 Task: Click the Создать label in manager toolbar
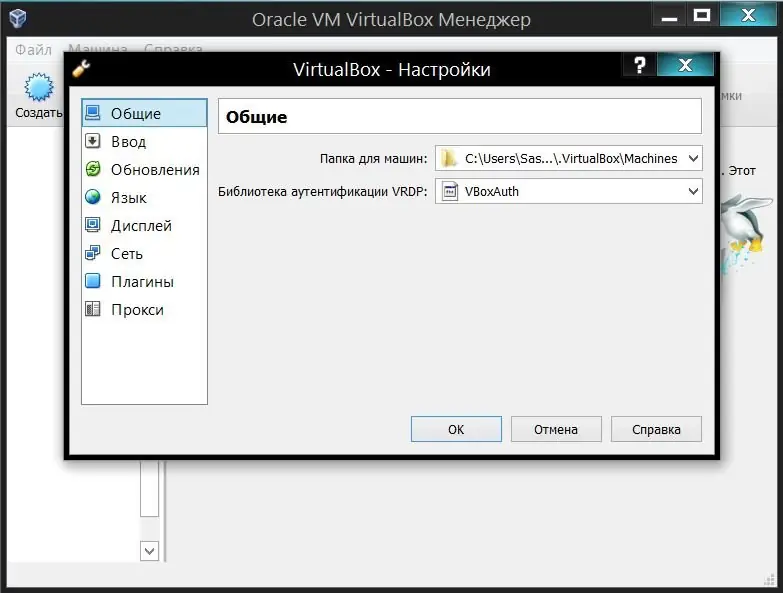point(38,113)
